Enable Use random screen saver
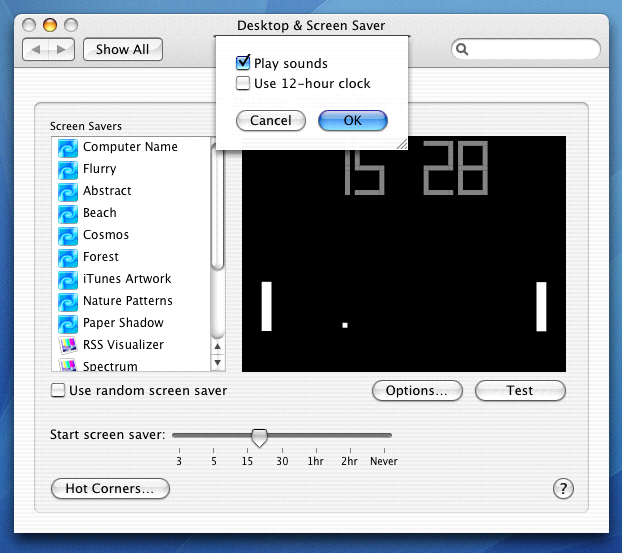The width and height of the screenshot is (622, 553). [58, 390]
